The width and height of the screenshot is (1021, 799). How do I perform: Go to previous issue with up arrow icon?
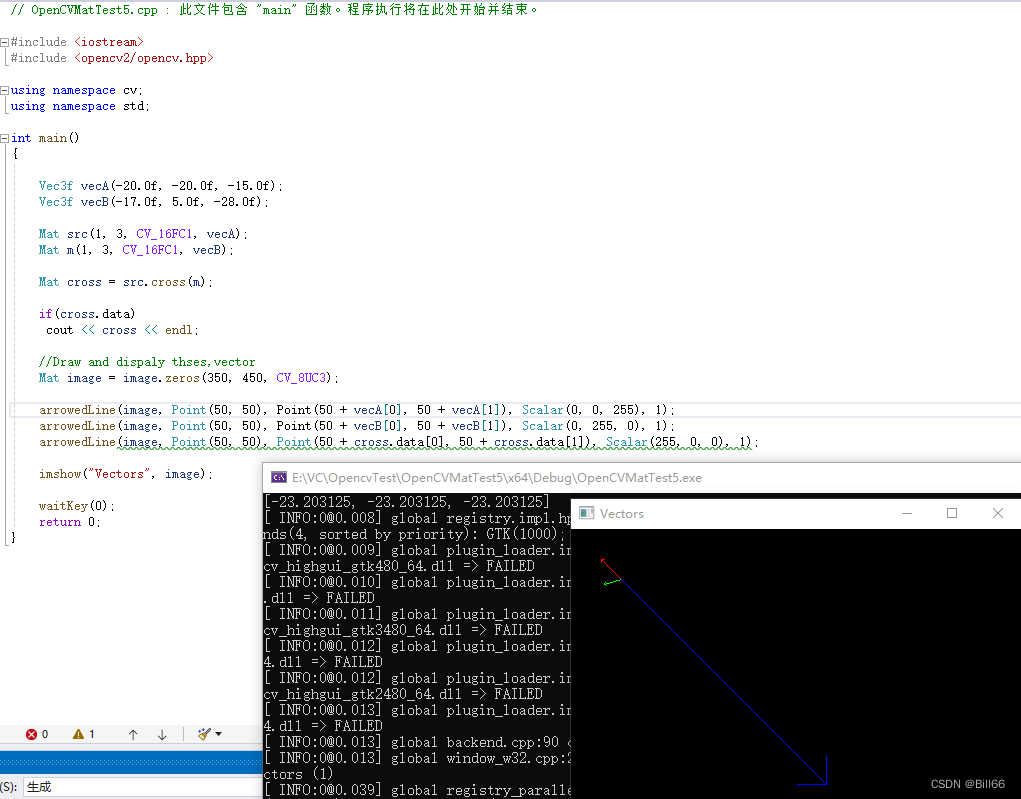[x=133, y=733]
